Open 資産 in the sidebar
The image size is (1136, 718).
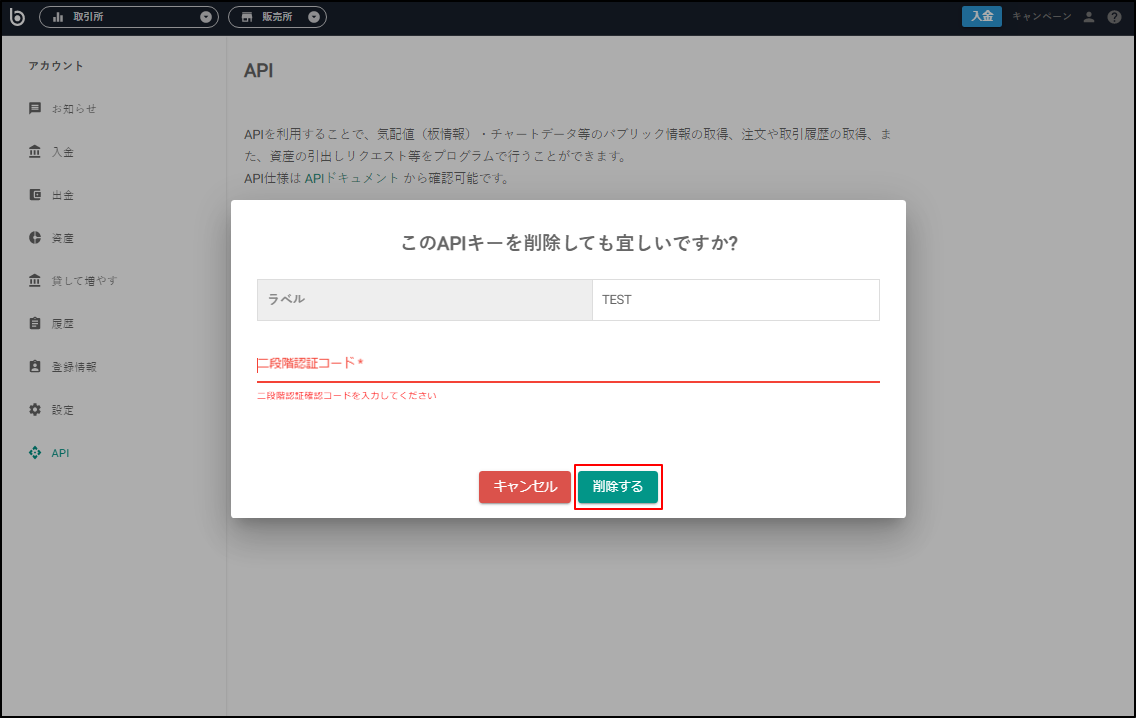(62, 238)
